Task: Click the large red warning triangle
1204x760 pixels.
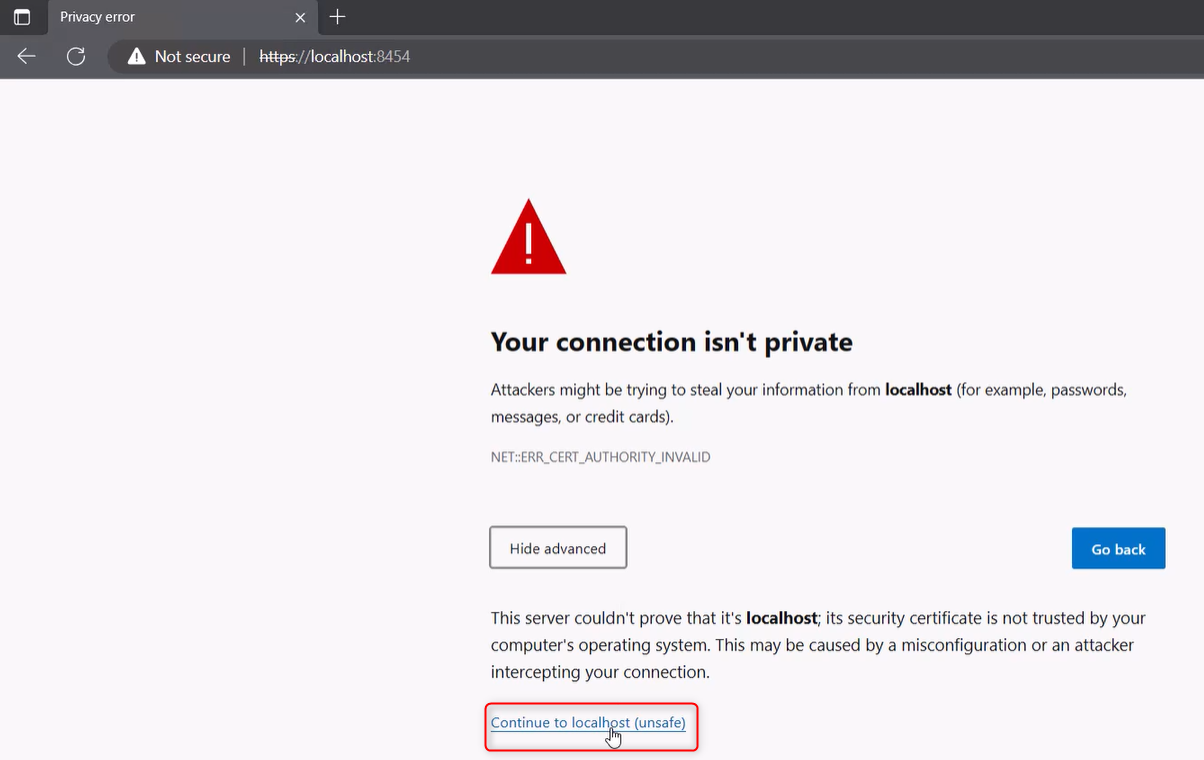Action: tap(528, 238)
